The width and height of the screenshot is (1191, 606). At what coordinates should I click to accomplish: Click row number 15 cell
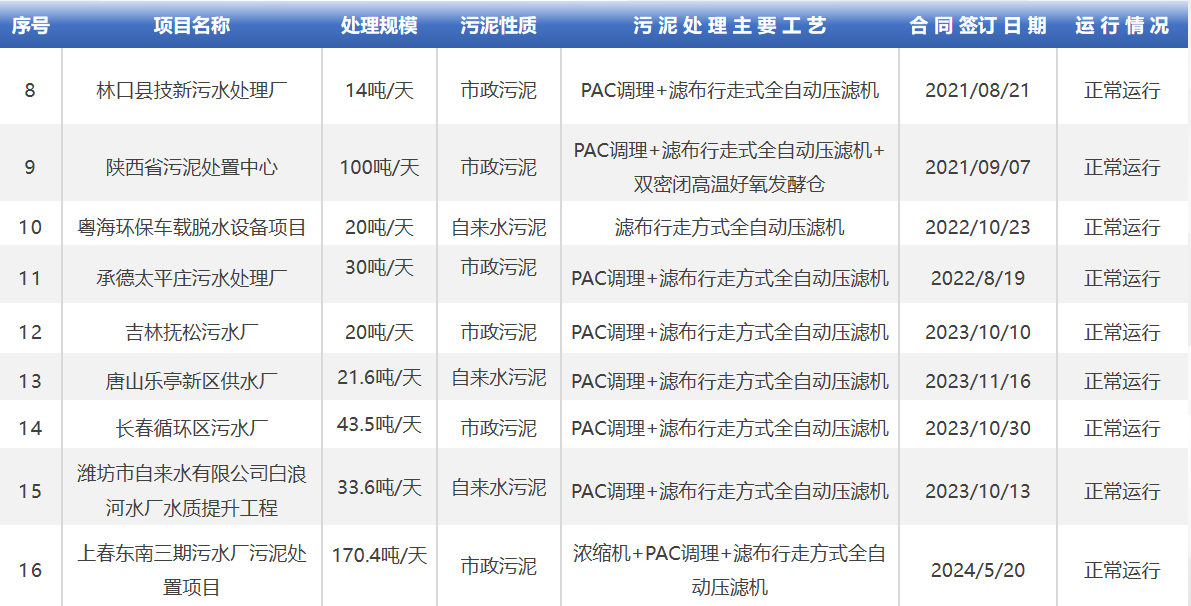point(30,491)
